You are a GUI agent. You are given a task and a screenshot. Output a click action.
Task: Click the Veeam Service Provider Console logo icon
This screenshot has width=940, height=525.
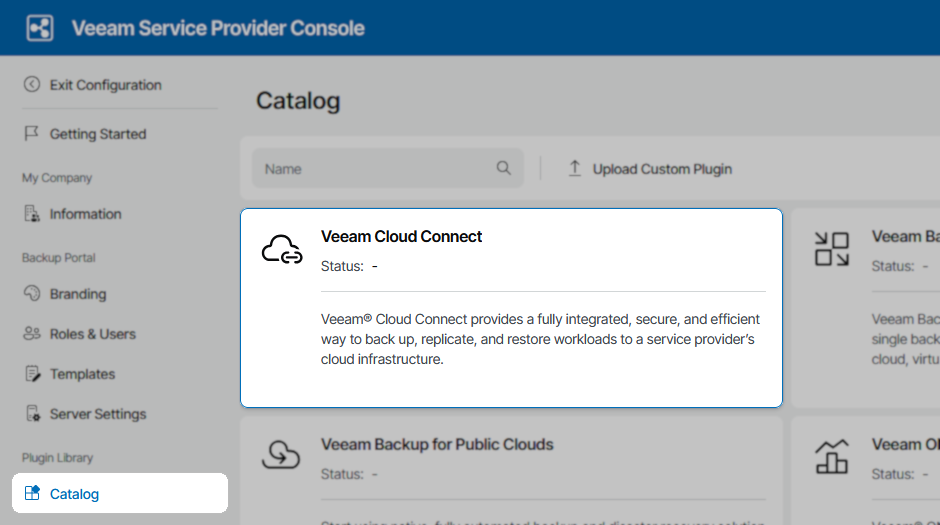(x=40, y=28)
